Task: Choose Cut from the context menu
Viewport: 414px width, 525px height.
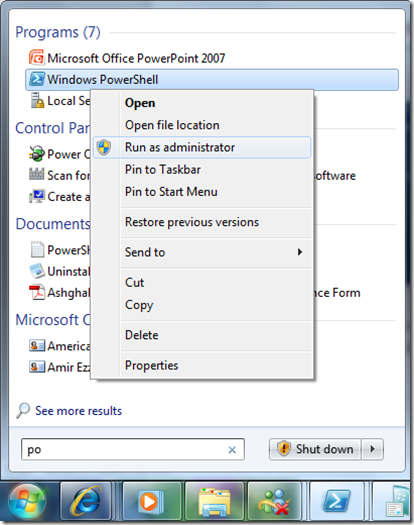Action: coord(202,283)
